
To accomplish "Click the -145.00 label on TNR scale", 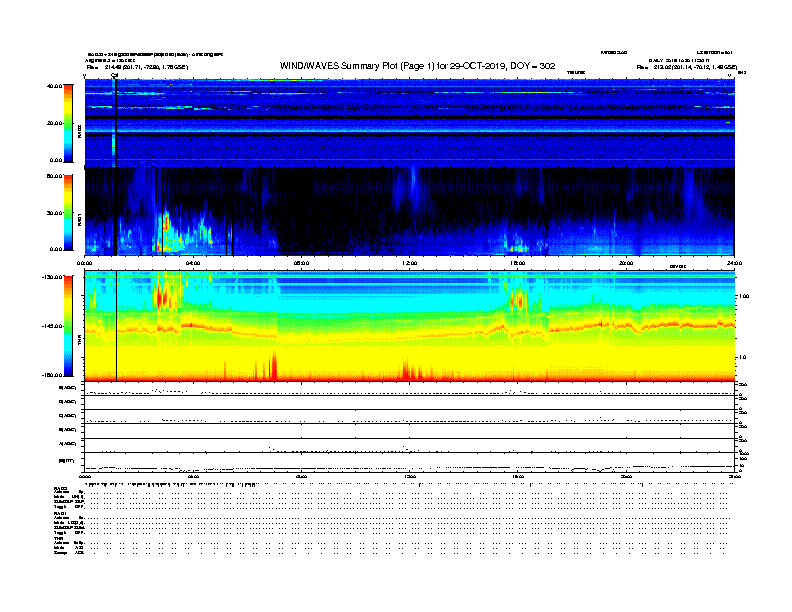I will pos(53,326).
